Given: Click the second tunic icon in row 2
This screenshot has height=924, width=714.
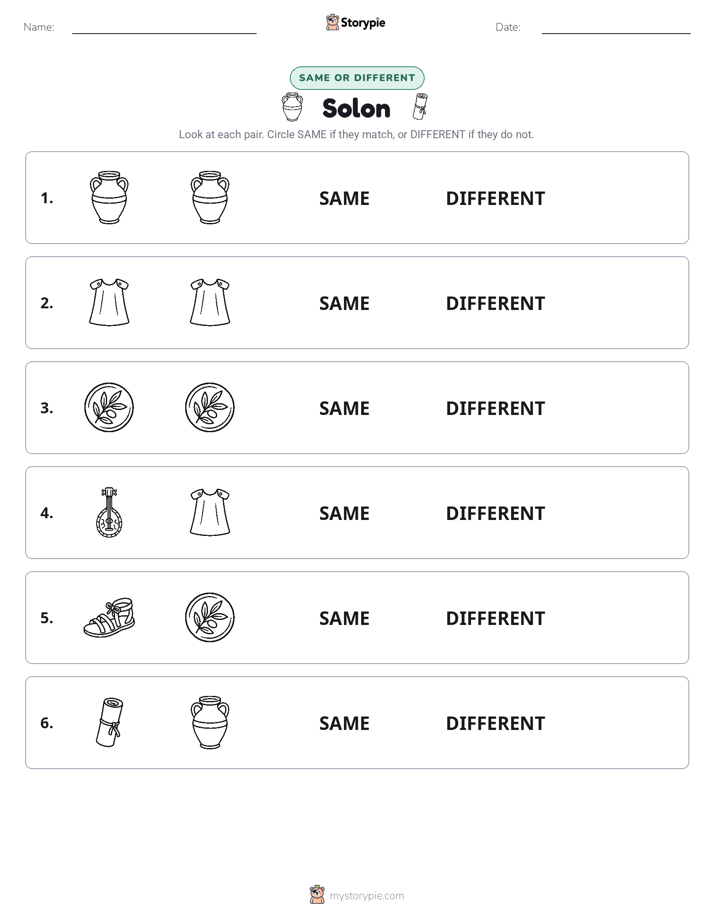Looking at the screenshot, I should click(210, 302).
